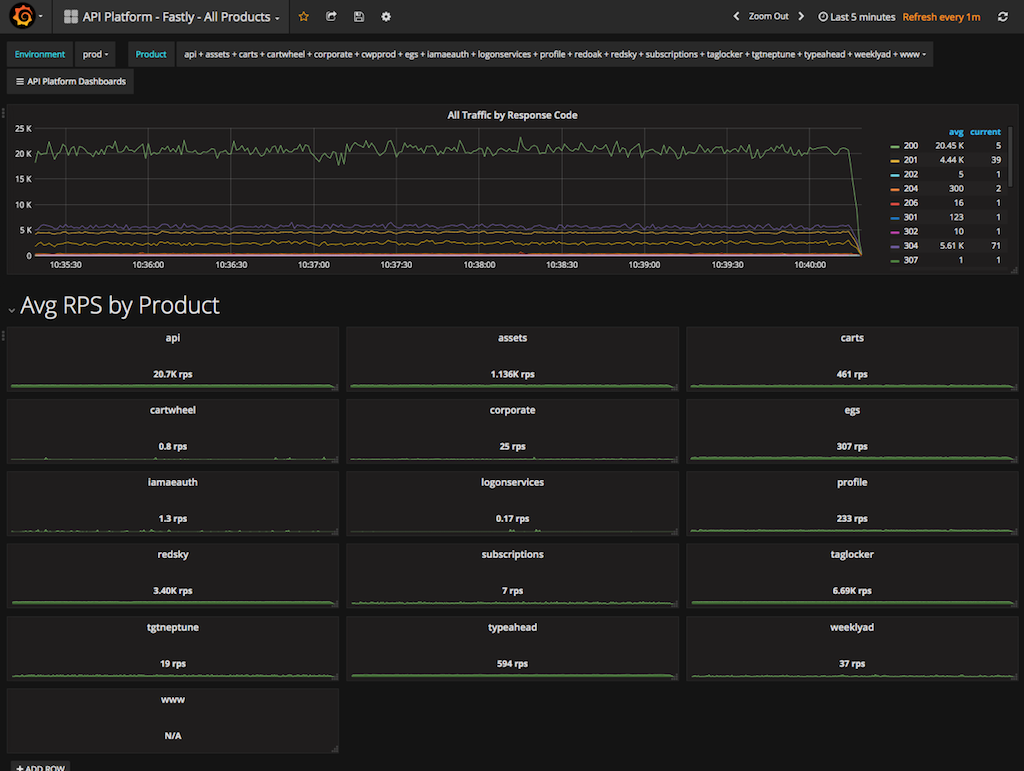Click the legend vertical scrollbar
Image resolution: width=1024 pixels, height=771 pixels.
point(1010,157)
